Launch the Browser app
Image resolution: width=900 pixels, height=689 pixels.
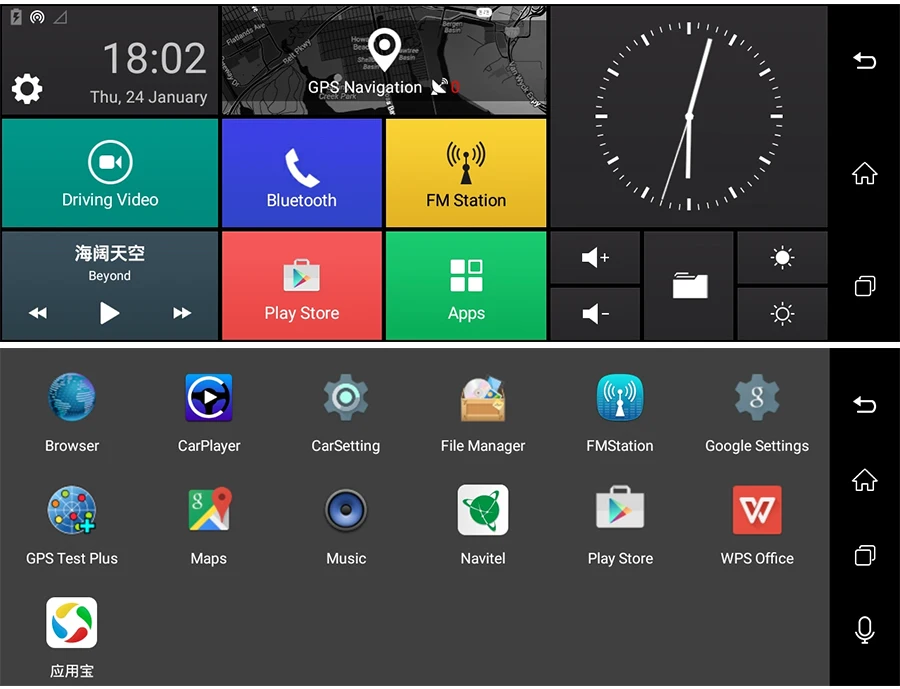pyautogui.click(x=72, y=413)
